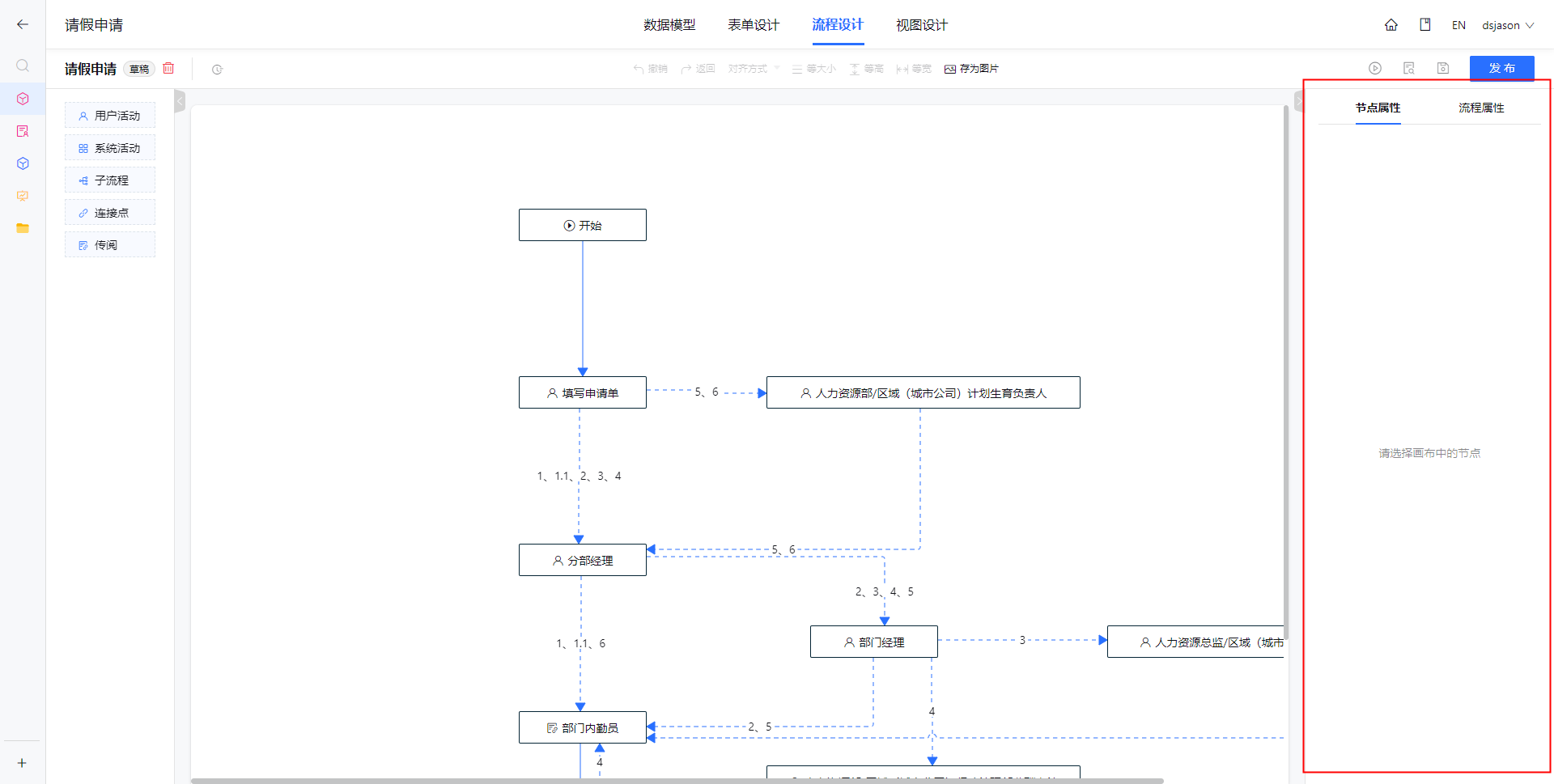Open the yellow folder icon in sidebar
1554x784 pixels.
pos(23,228)
